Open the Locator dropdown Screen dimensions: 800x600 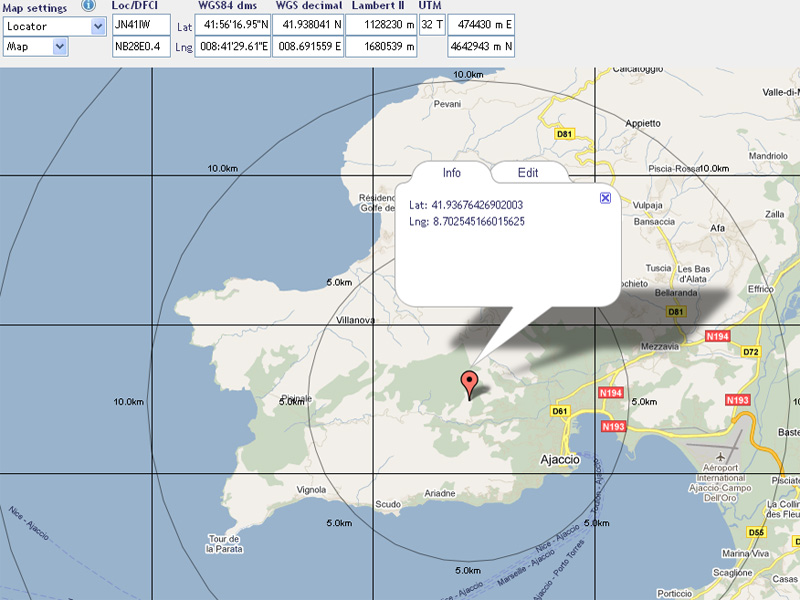pos(55,26)
